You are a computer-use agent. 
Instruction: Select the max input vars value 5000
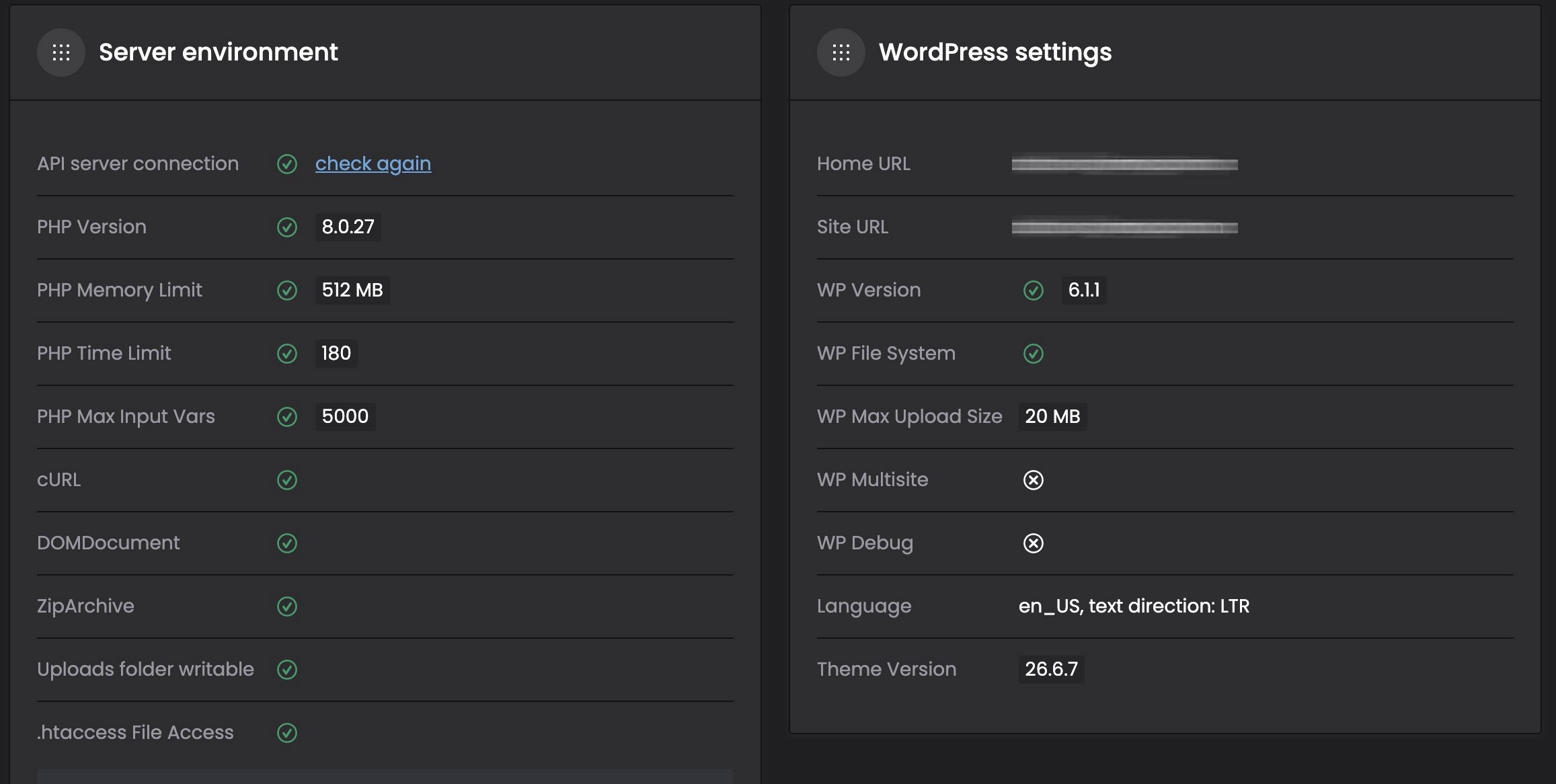tap(345, 416)
